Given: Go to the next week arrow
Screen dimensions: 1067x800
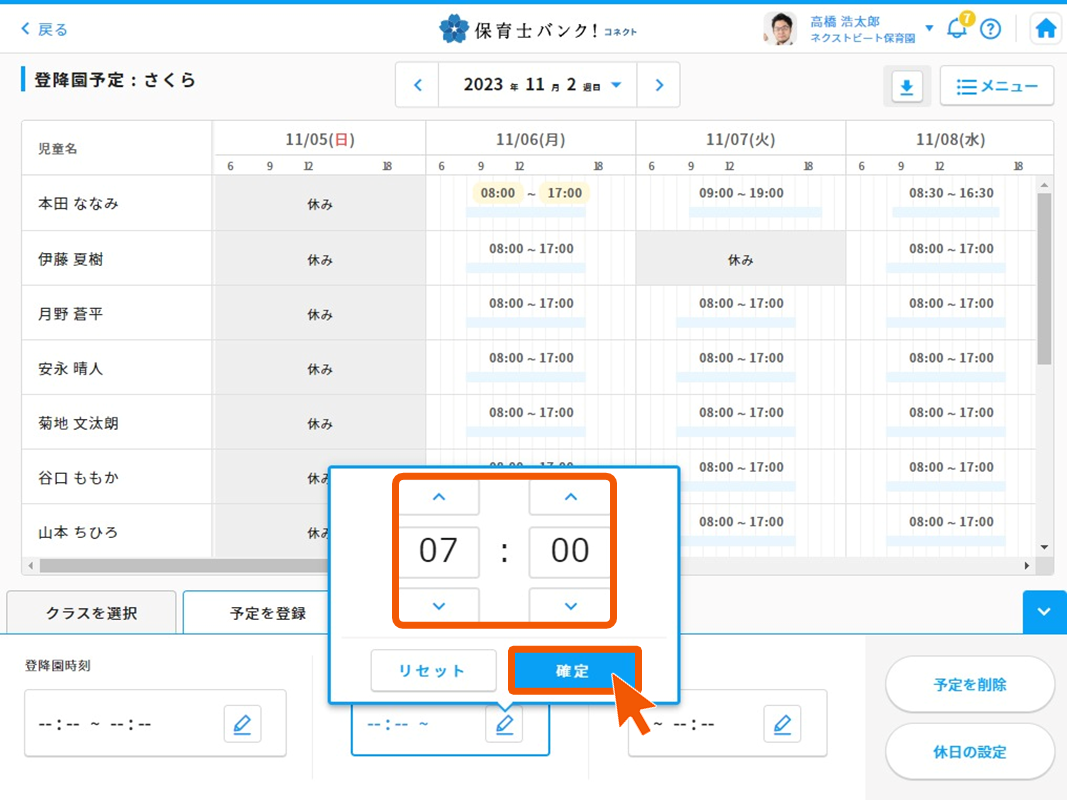Looking at the screenshot, I should tap(659, 85).
